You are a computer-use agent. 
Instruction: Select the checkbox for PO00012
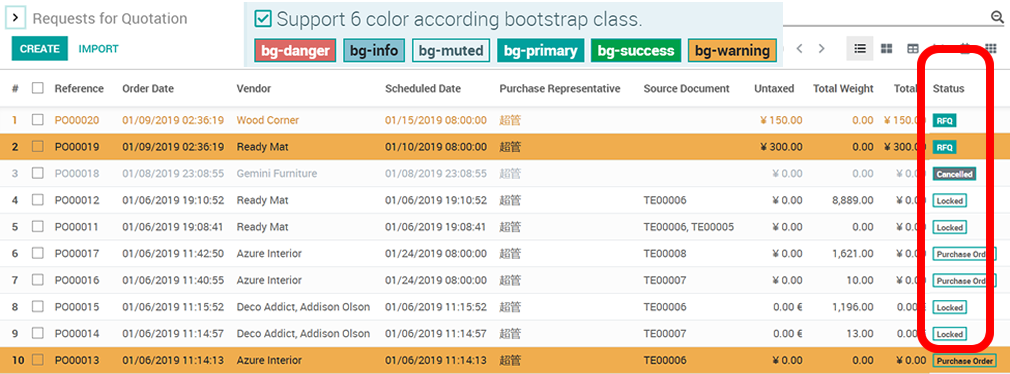pyautogui.click(x=38, y=200)
